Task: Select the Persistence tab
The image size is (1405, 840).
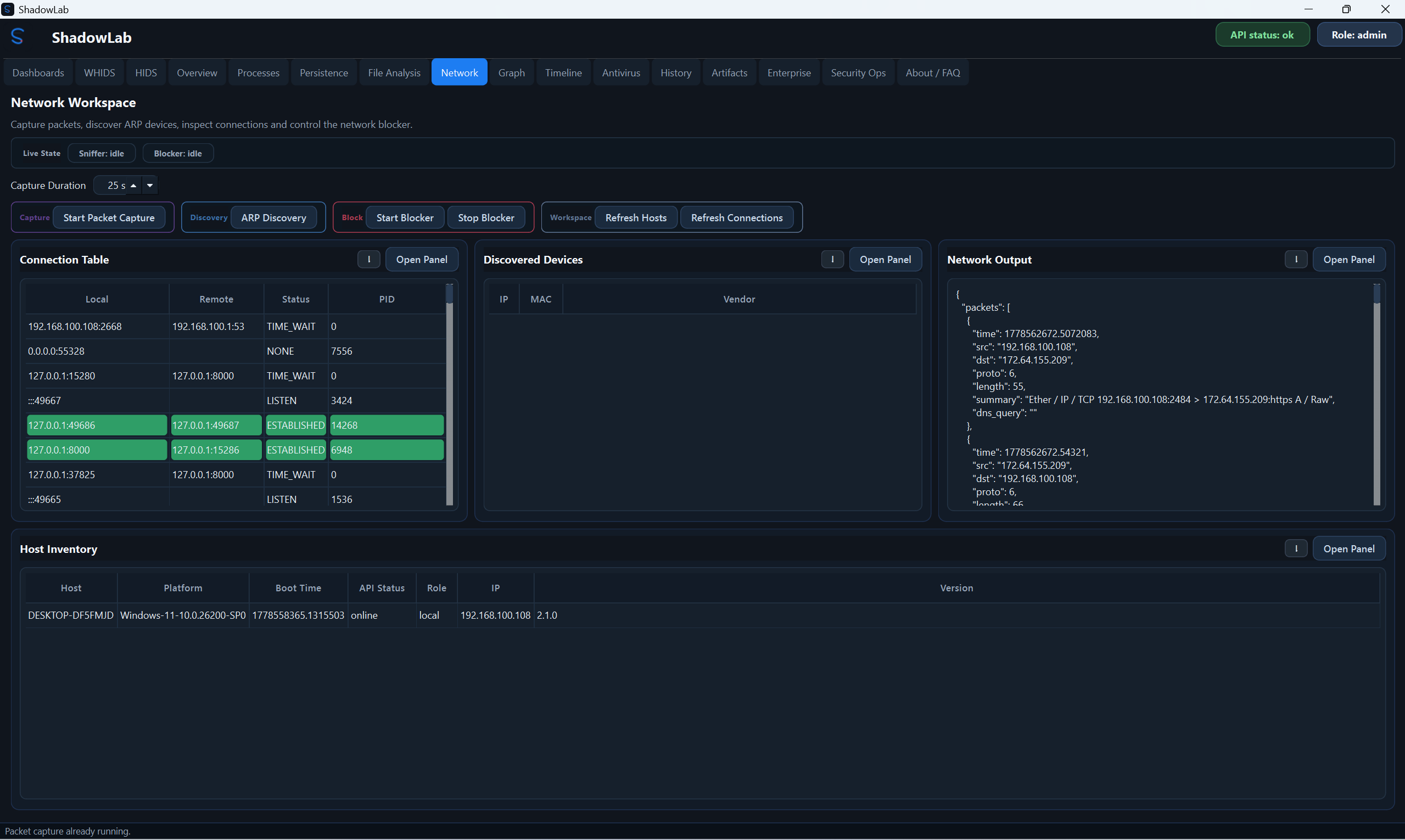Action: pyautogui.click(x=324, y=72)
